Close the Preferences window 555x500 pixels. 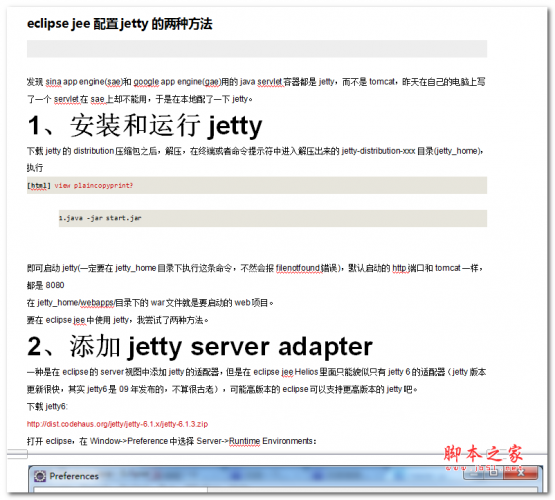pos(521,472)
